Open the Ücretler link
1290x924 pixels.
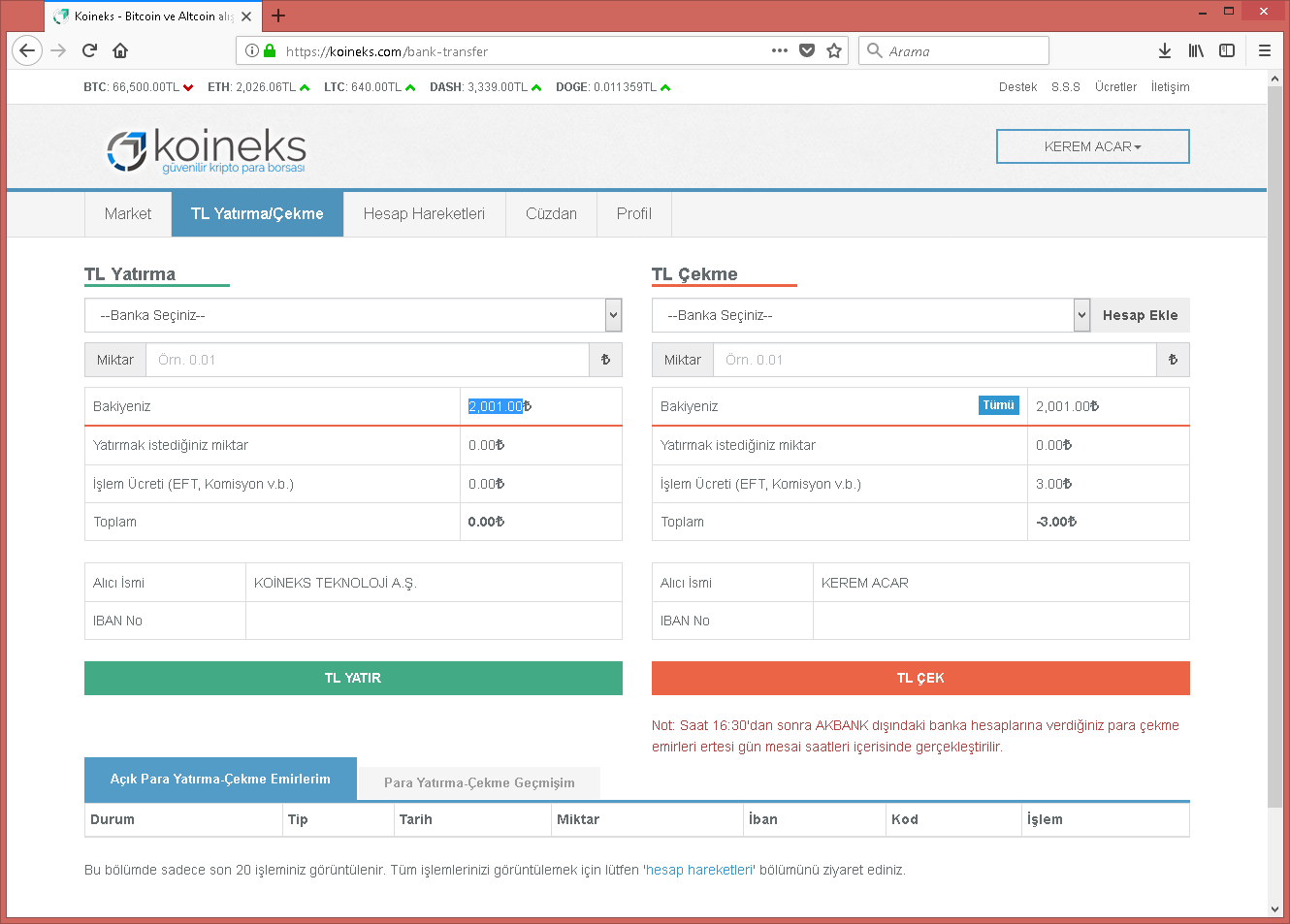pos(1115,87)
